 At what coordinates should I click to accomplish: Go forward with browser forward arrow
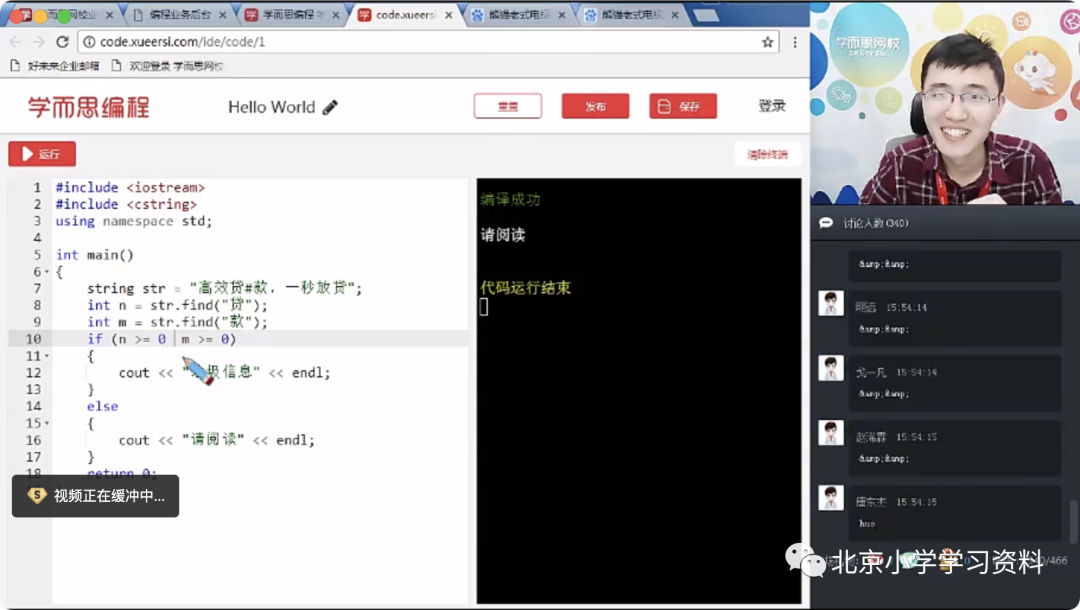click(39, 42)
